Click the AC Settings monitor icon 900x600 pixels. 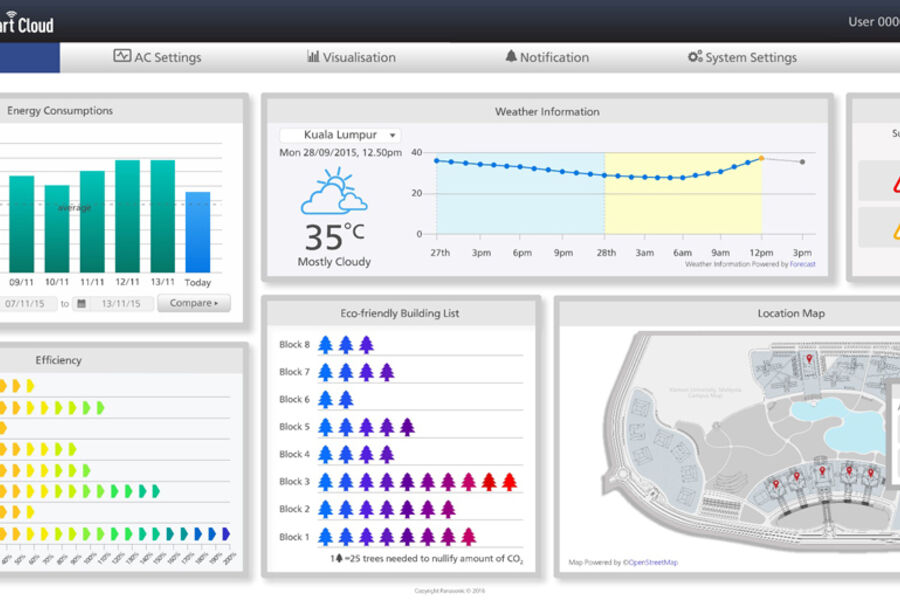pos(122,57)
